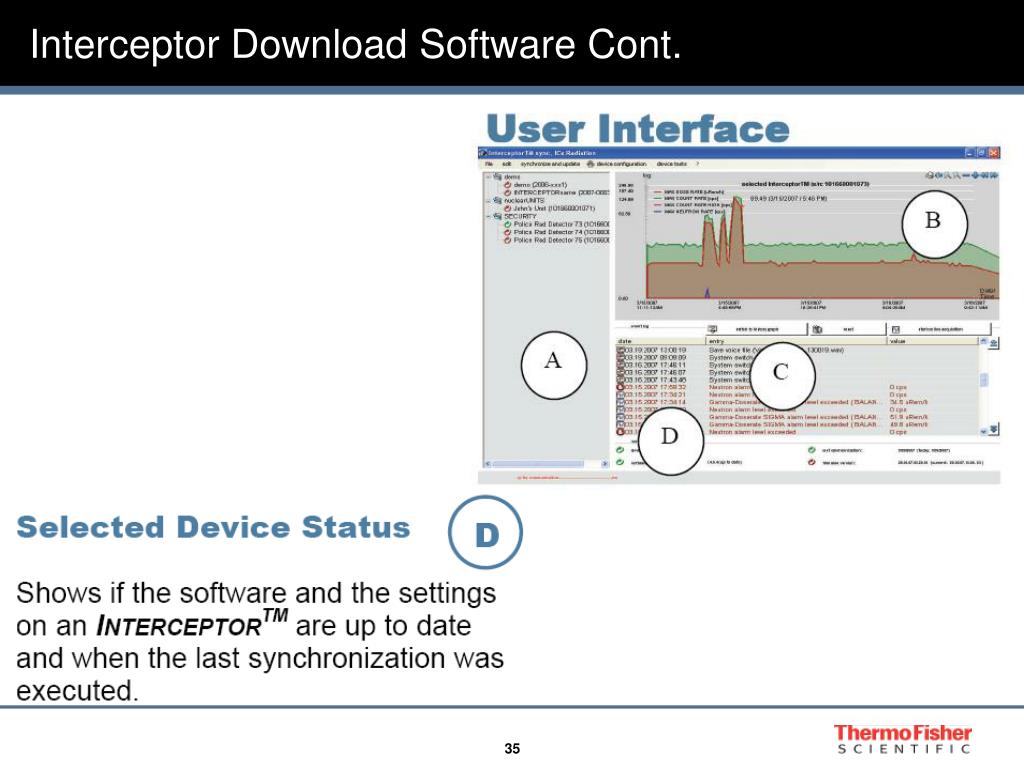The image size is (1024, 768).
Task: Sort log by entry column header
Action: [x=796, y=342]
